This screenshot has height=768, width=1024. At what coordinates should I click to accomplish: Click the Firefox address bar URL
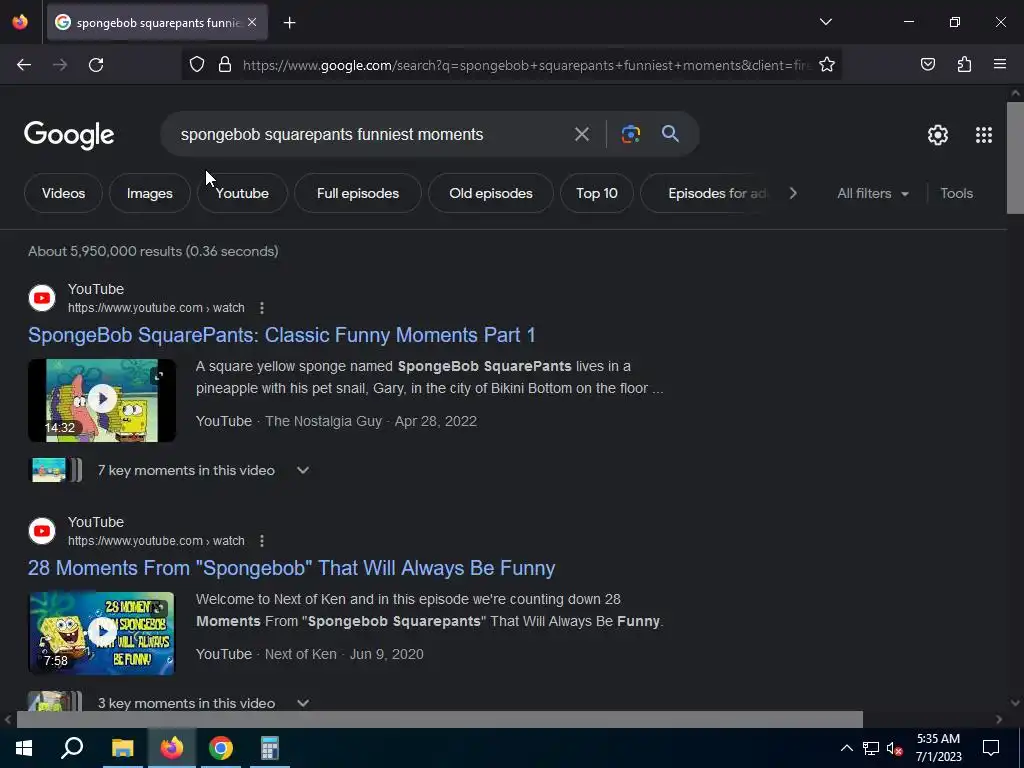click(526, 65)
